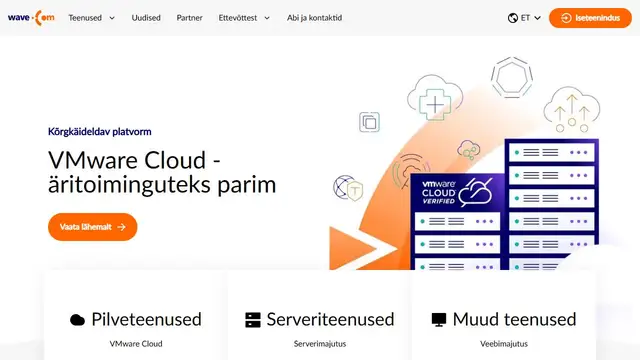Viewport: 640px width, 360px height.
Task: Open the Veebimajutus link
Action: coord(504,344)
